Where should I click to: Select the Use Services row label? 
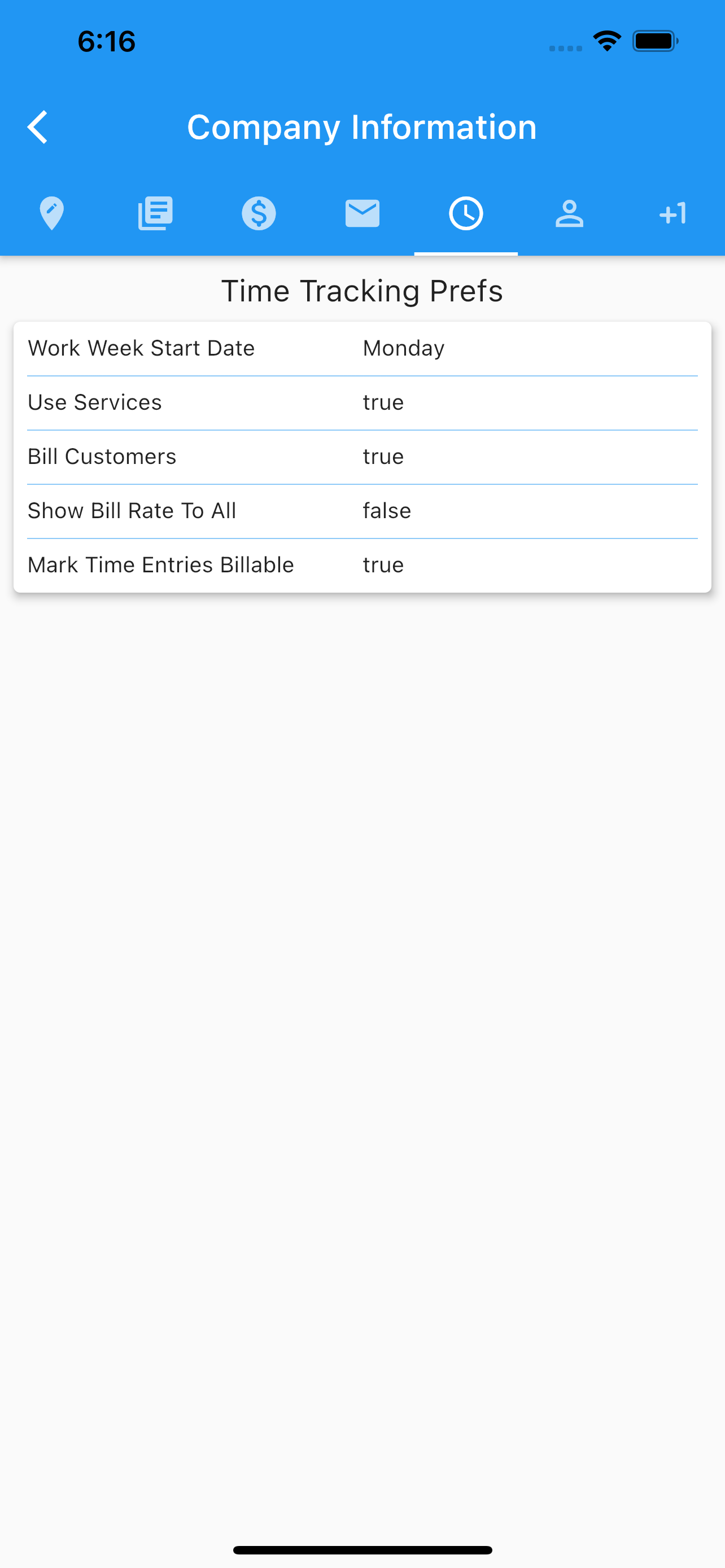pos(95,402)
